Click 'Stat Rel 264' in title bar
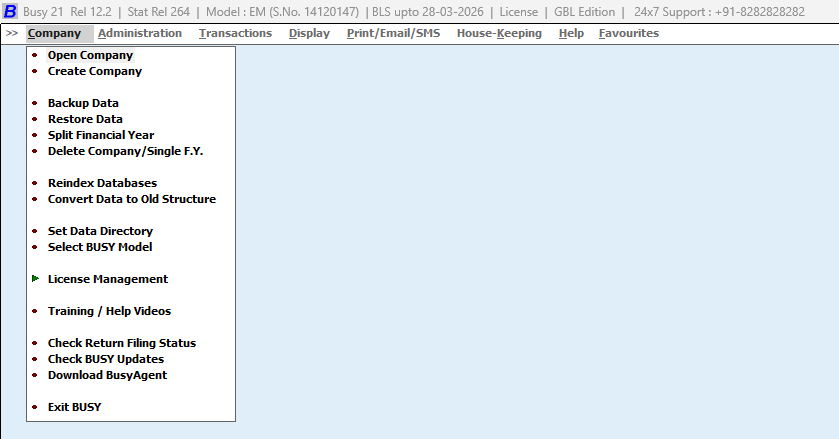The image size is (839, 439). pos(158,12)
